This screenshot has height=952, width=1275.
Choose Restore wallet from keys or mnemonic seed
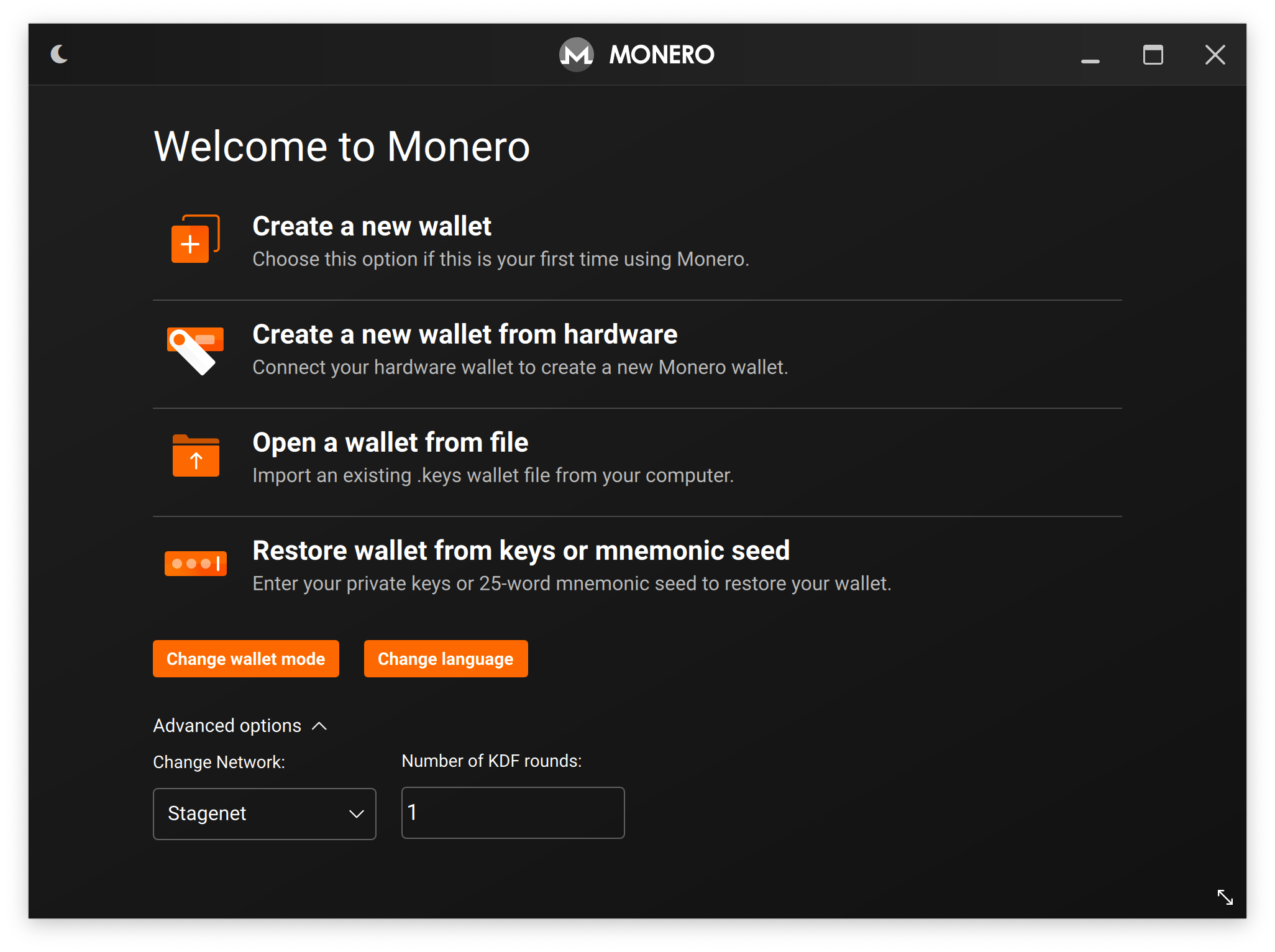coord(637,568)
